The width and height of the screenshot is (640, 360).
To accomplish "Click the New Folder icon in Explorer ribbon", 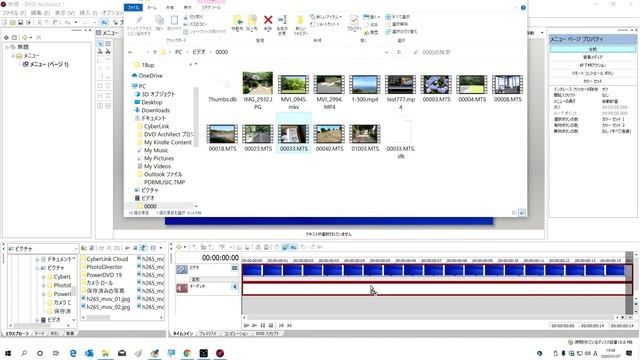I will point(300,21).
